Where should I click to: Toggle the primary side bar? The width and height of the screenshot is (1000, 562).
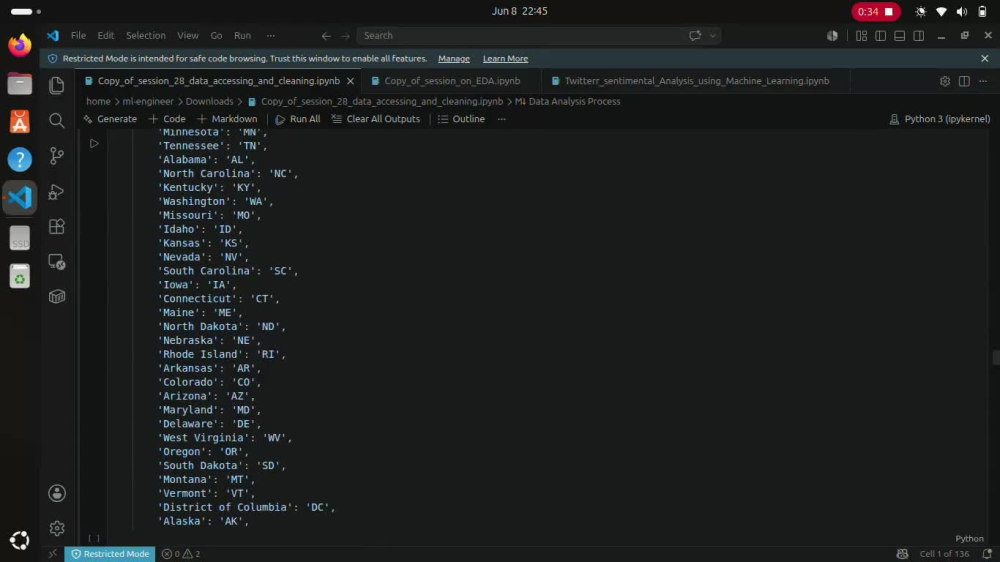pos(881,36)
